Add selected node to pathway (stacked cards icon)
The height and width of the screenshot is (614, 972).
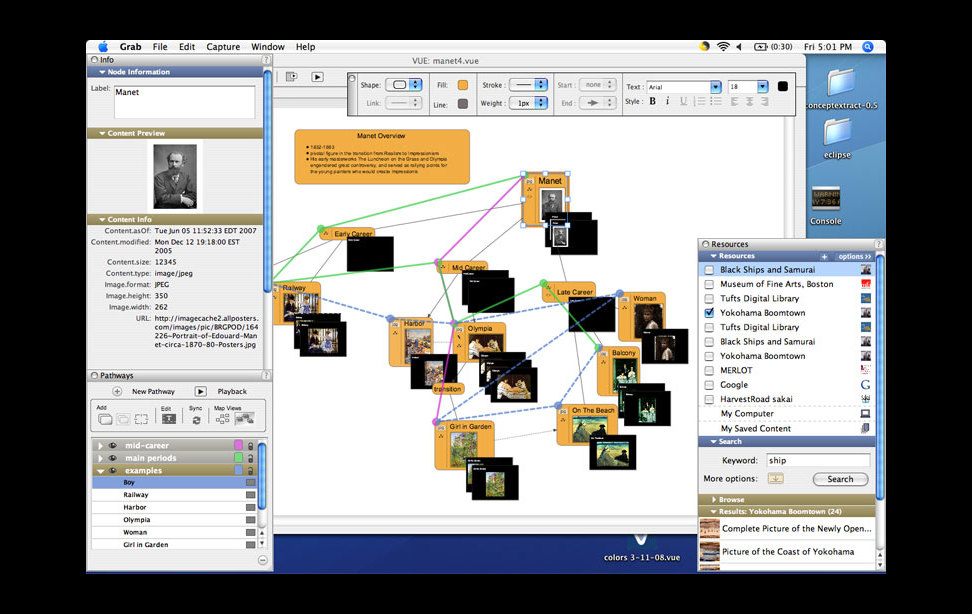coord(105,419)
